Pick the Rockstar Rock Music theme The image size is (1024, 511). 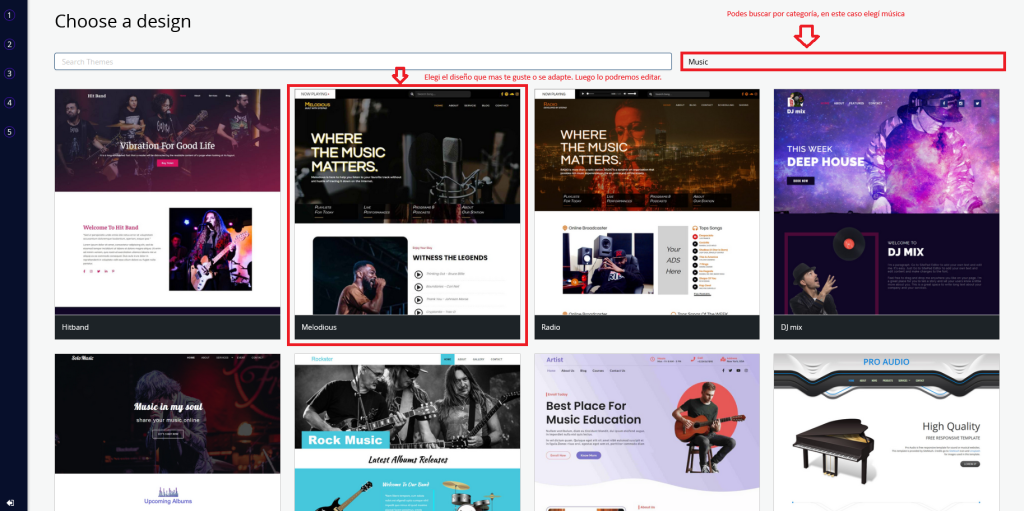407,432
